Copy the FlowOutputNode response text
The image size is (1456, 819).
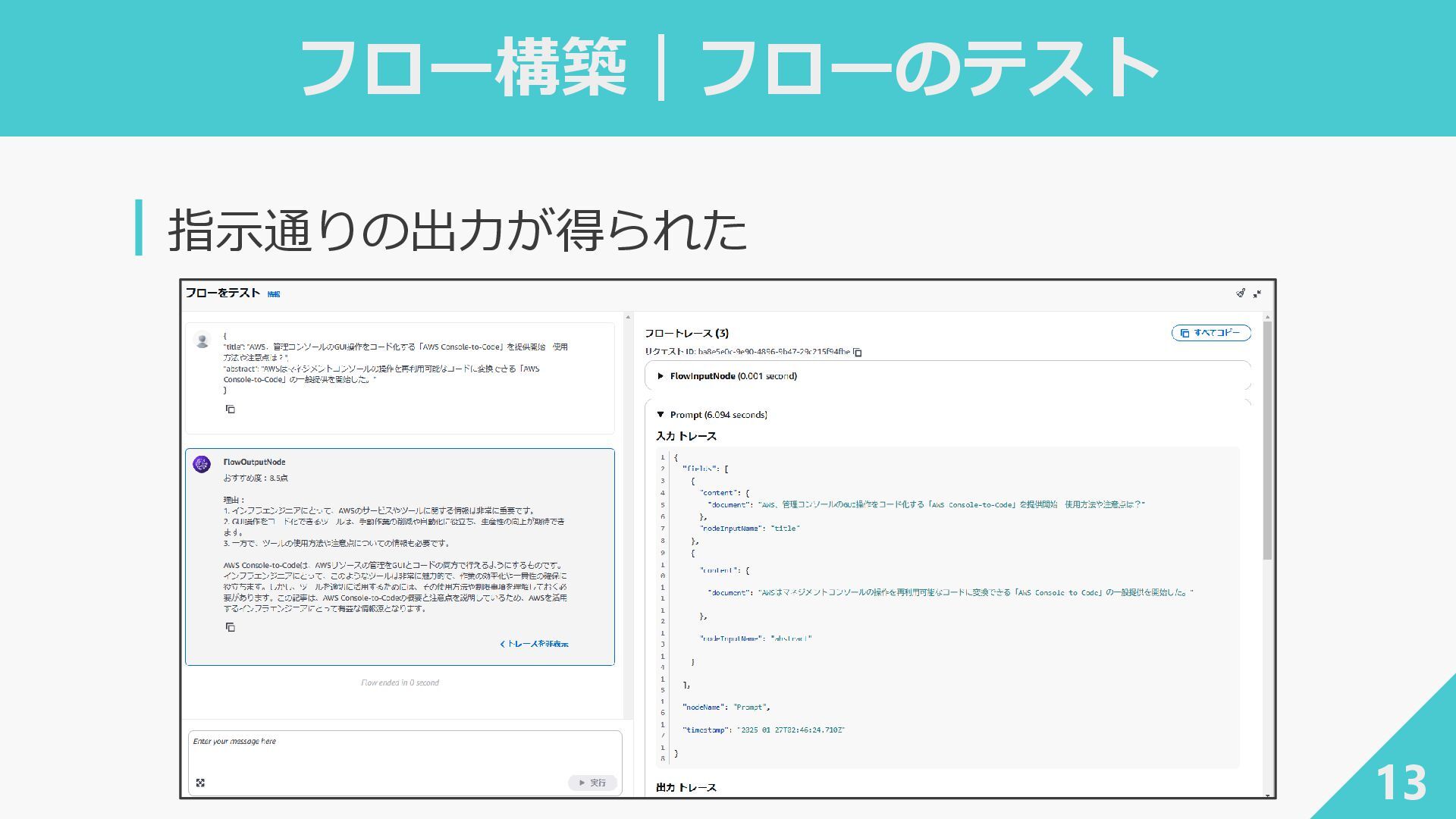pos(230,627)
